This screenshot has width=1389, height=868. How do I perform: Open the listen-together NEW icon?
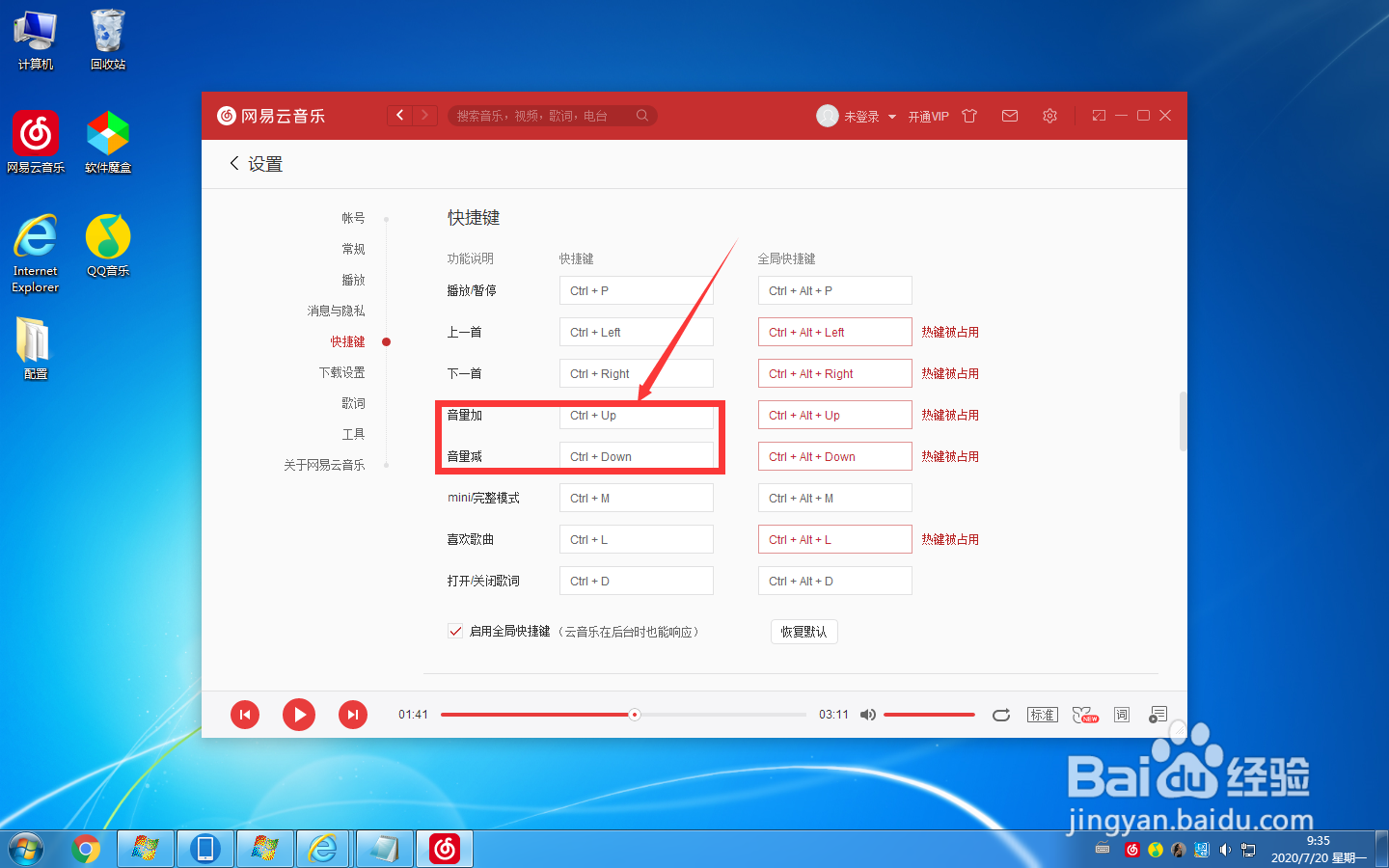point(1085,715)
